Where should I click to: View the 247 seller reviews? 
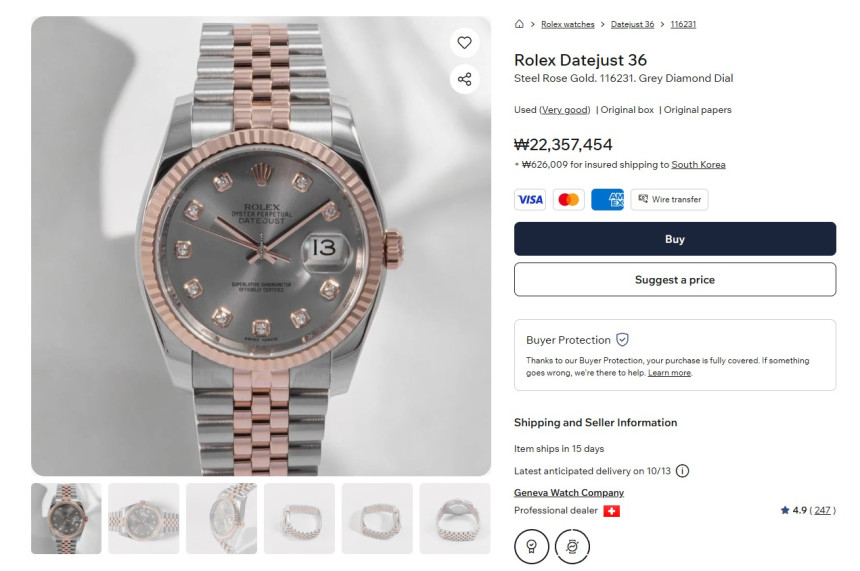coord(823,511)
